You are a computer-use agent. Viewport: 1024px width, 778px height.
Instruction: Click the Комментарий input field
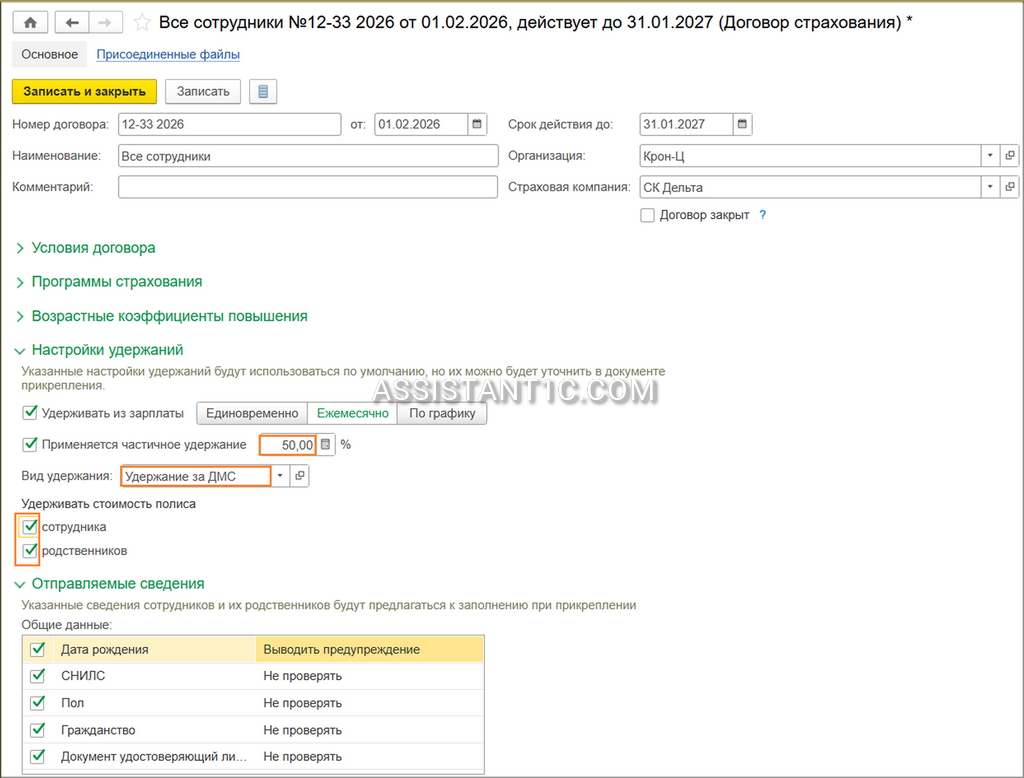308,187
